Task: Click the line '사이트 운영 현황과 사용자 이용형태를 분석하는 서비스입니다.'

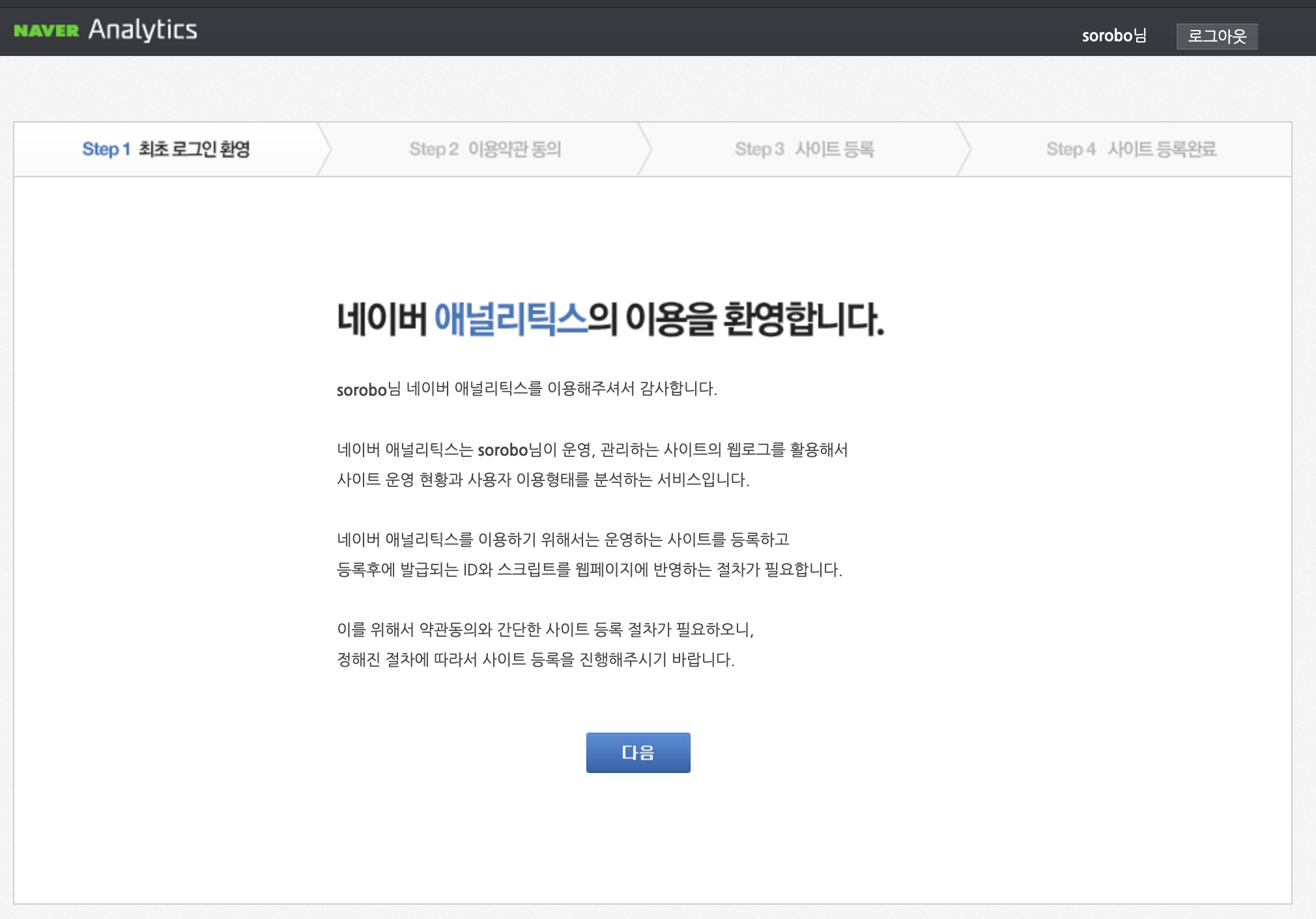Action: point(543,480)
